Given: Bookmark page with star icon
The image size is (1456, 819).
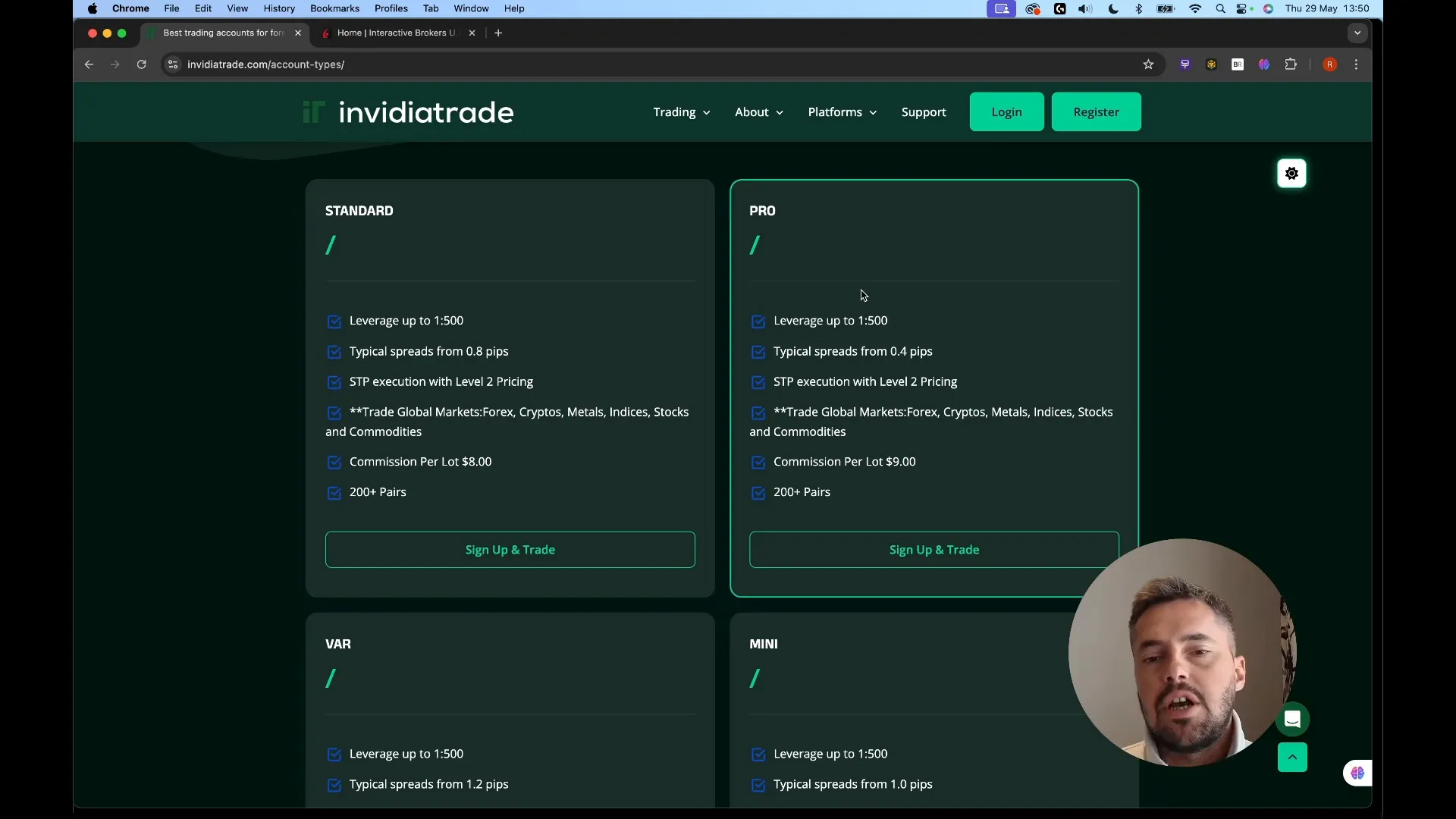Looking at the screenshot, I should (1148, 64).
